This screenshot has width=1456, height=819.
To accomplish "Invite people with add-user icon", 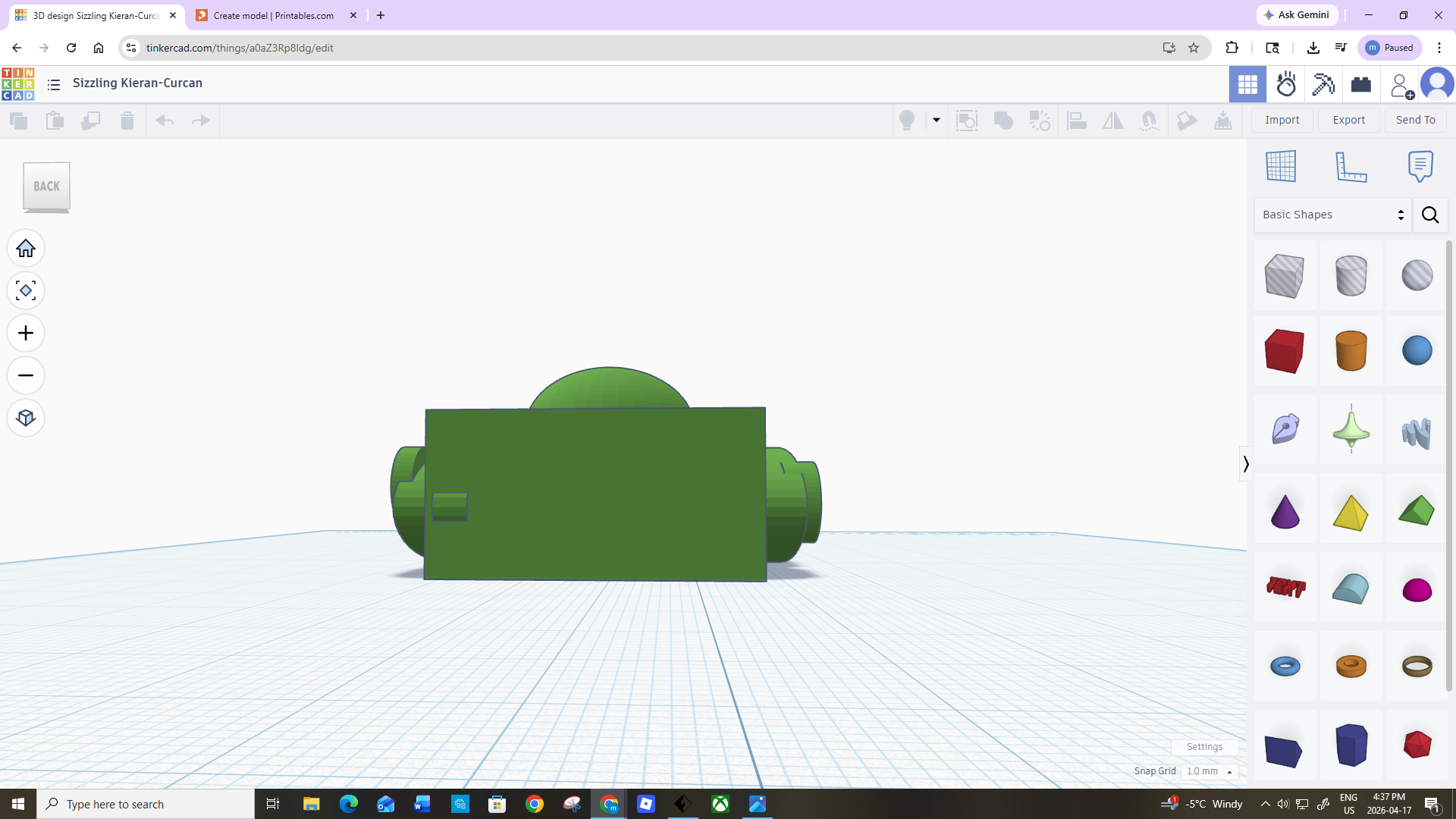I will 1401,85.
